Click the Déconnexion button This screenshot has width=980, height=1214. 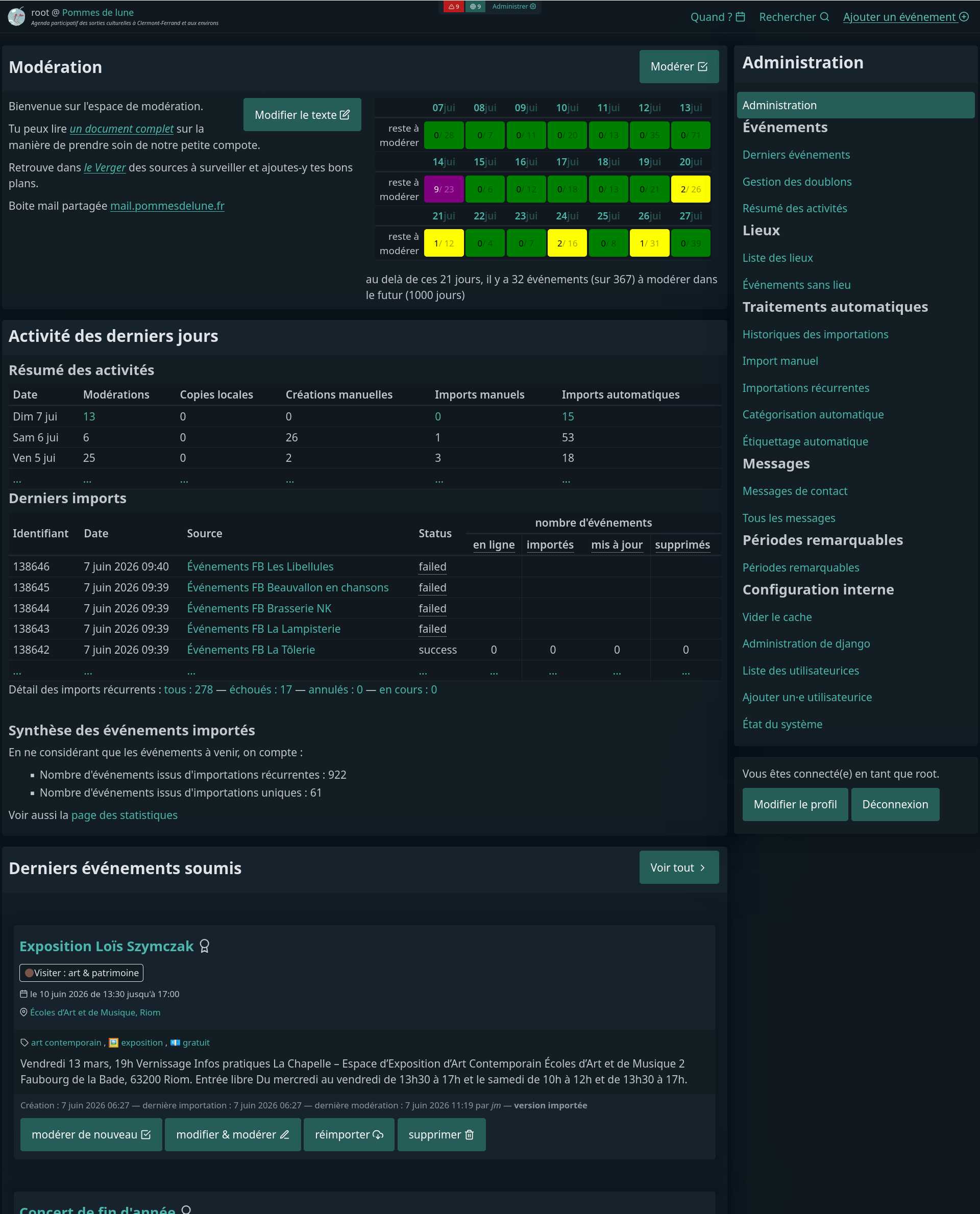pos(895,804)
